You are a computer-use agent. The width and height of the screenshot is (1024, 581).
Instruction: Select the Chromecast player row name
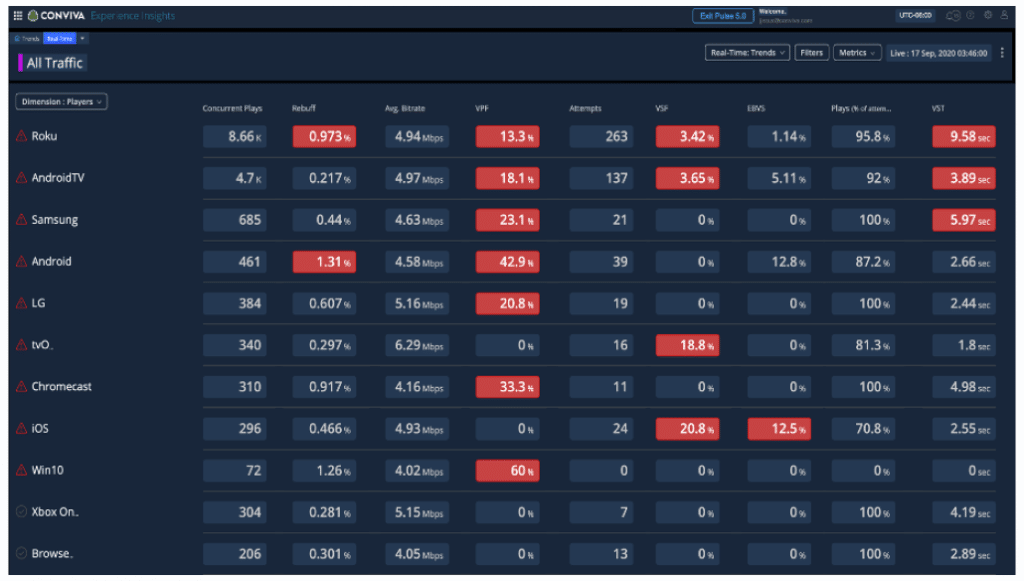61,386
